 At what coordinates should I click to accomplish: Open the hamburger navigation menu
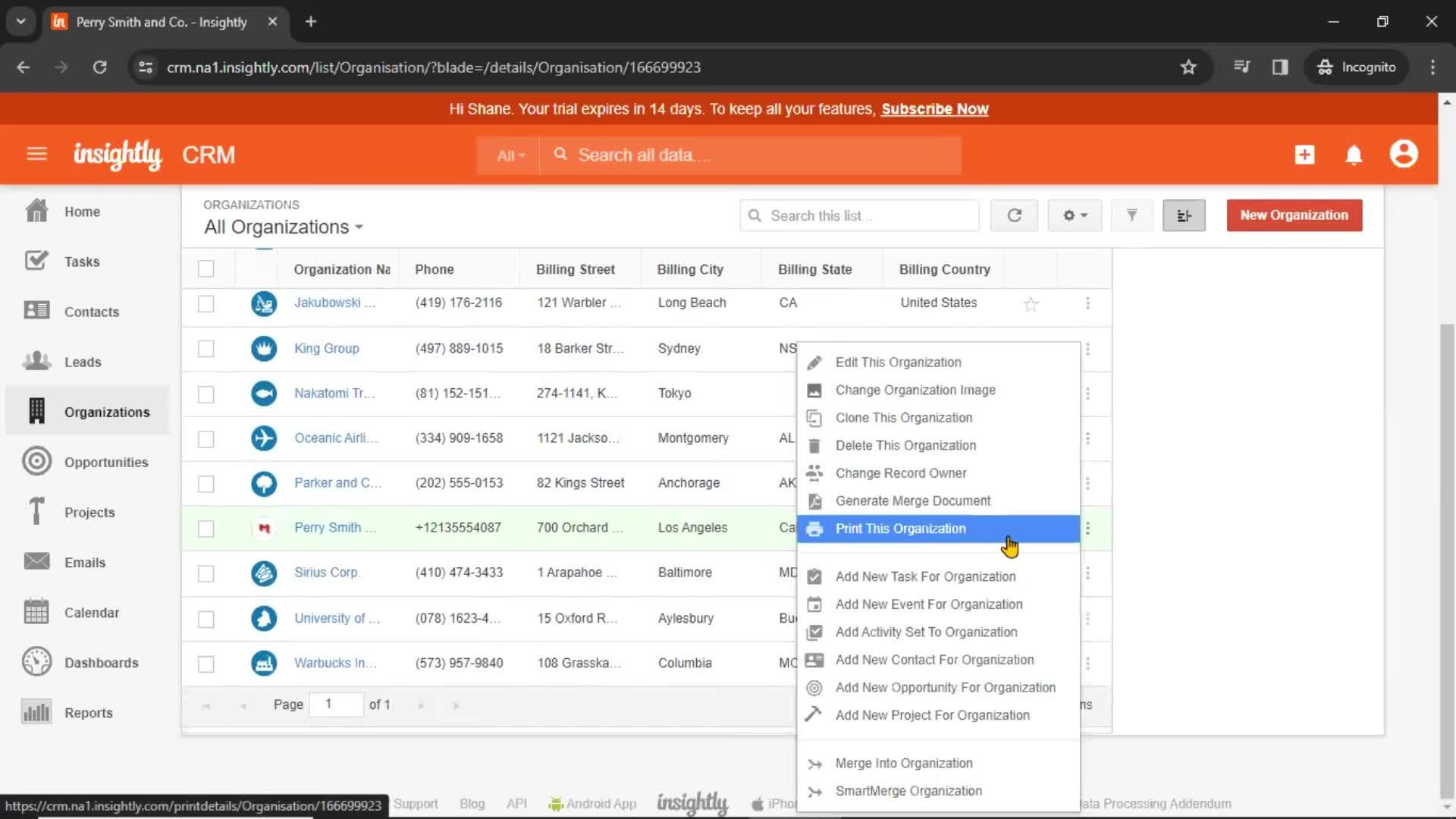pos(36,155)
